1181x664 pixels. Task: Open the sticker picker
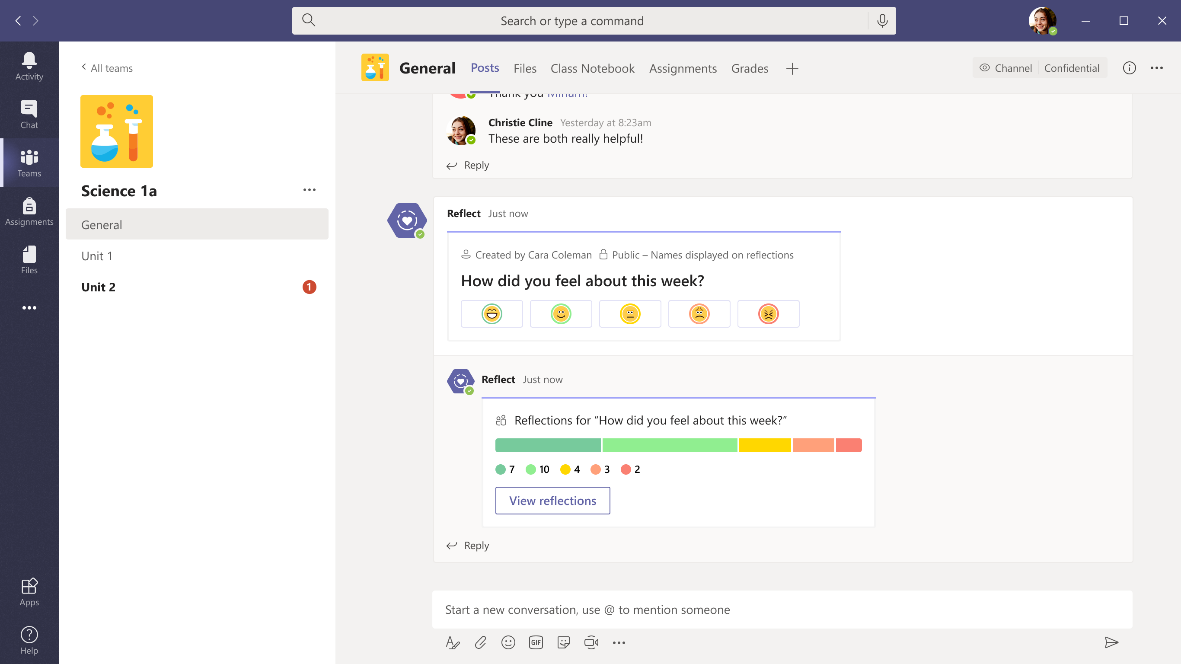pos(564,642)
